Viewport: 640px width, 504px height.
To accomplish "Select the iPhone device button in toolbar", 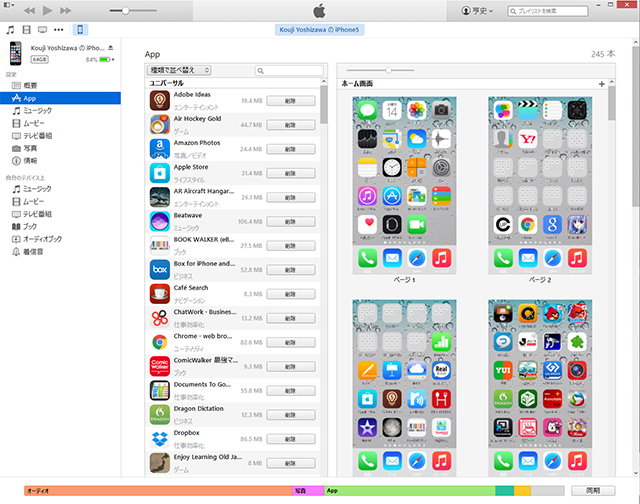I will coord(80,30).
